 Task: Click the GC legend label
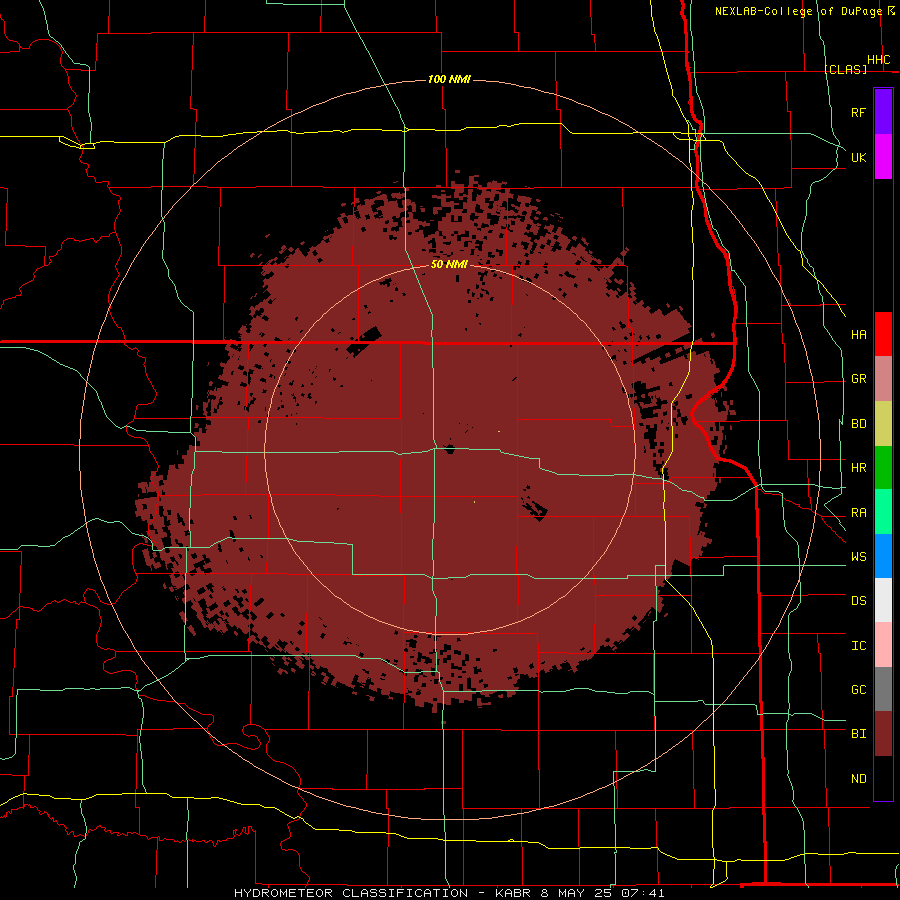click(x=858, y=690)
